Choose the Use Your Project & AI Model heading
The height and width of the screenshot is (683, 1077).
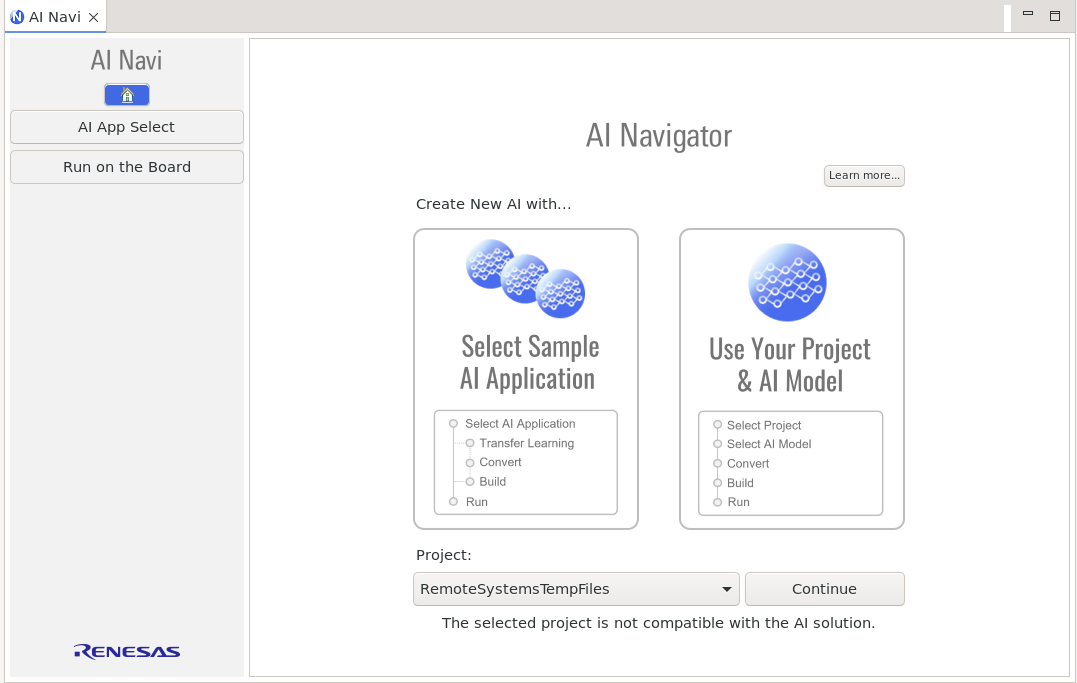(790, 364)
